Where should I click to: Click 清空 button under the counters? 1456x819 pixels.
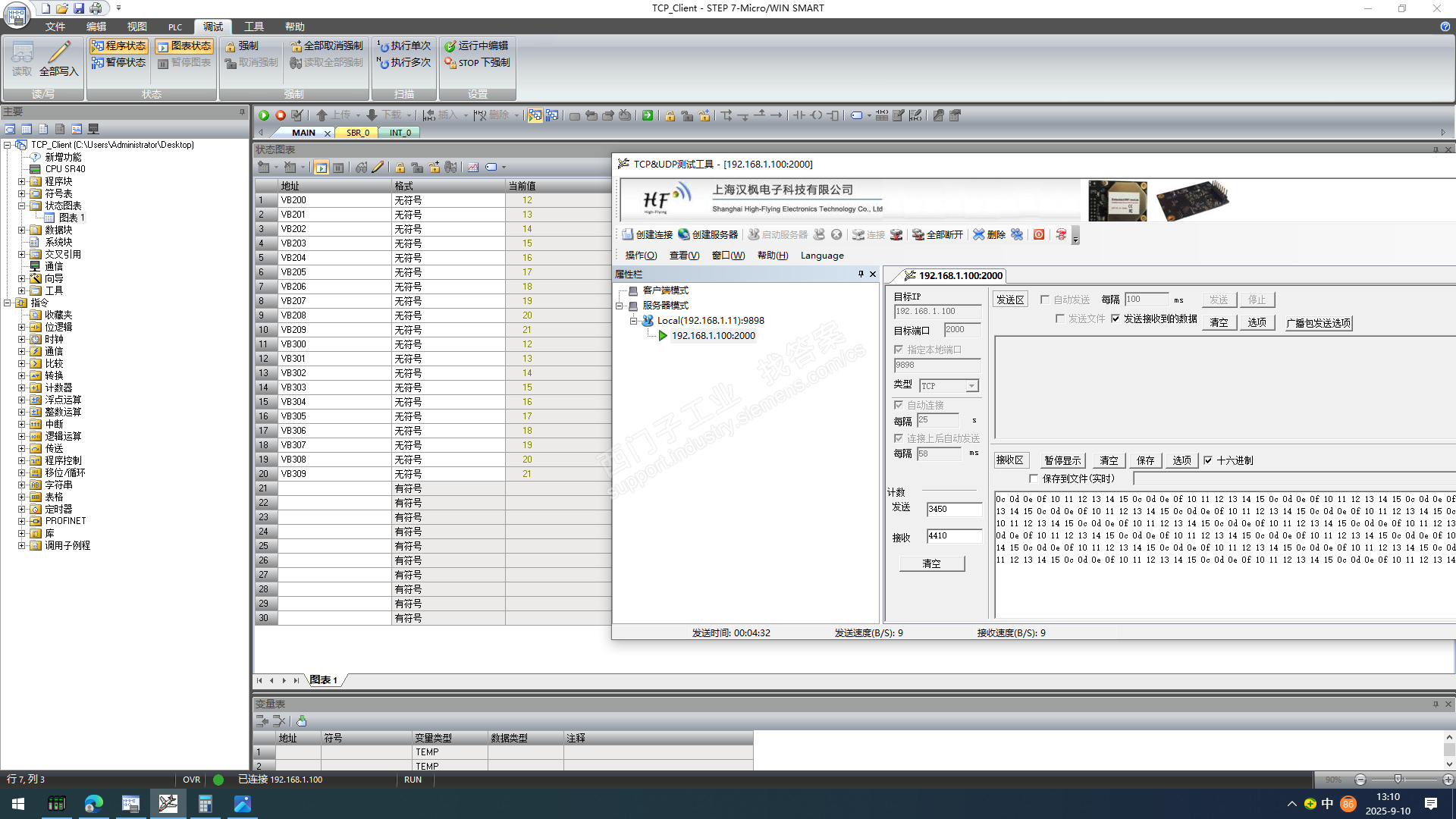click(931, 563)
